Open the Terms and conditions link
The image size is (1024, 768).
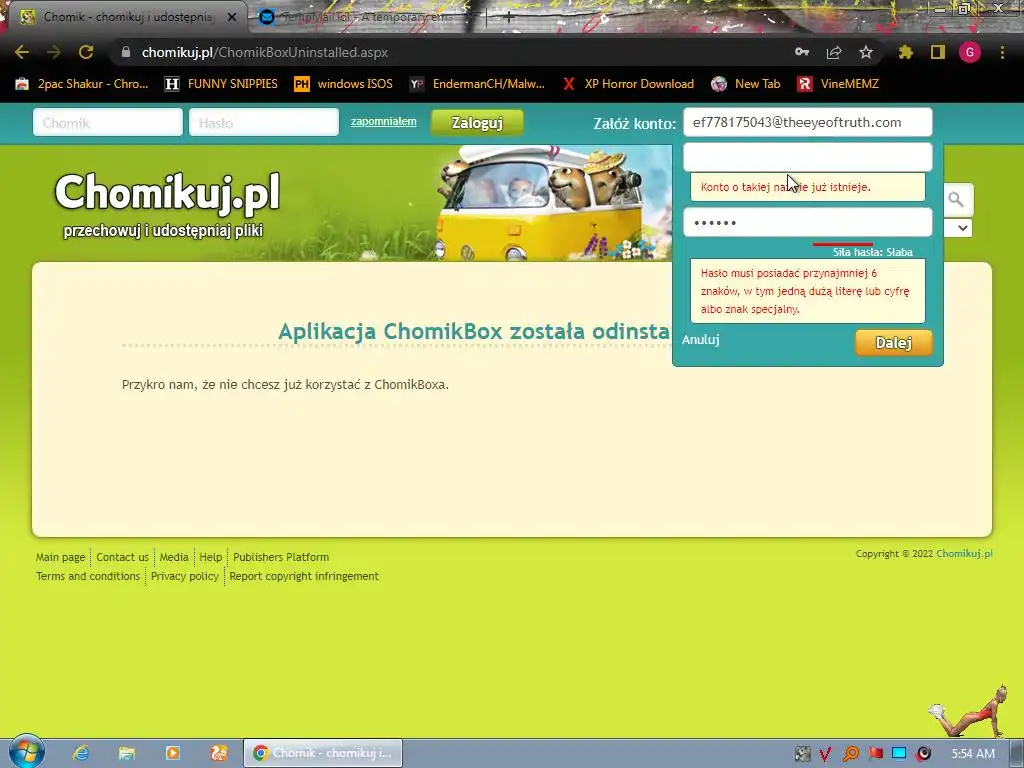[88, 576]
